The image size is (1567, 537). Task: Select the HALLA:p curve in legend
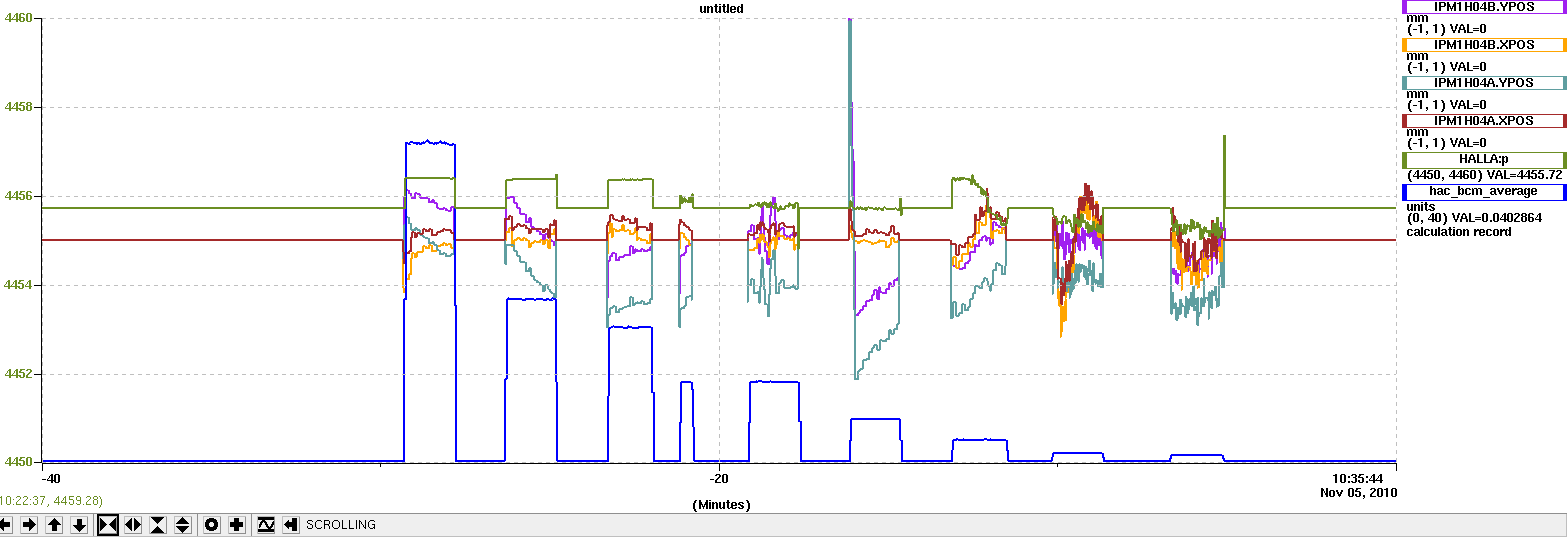1484,159
